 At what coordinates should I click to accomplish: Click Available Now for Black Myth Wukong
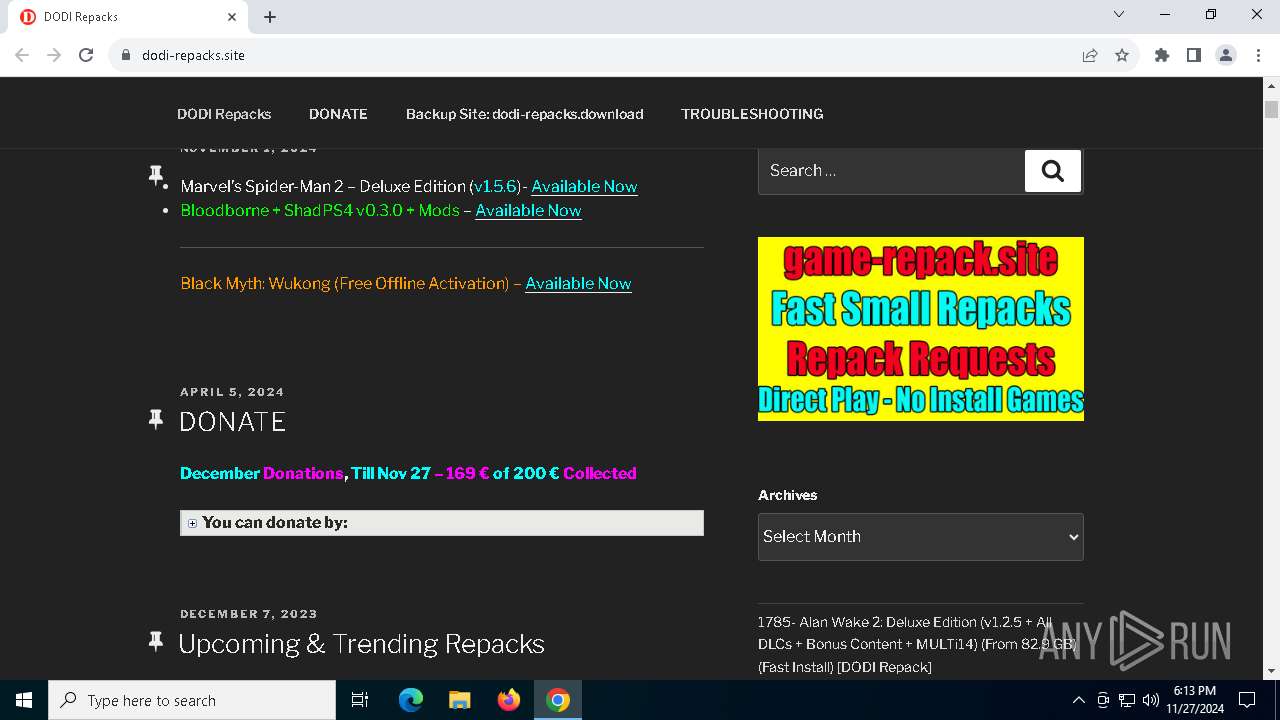578,283
